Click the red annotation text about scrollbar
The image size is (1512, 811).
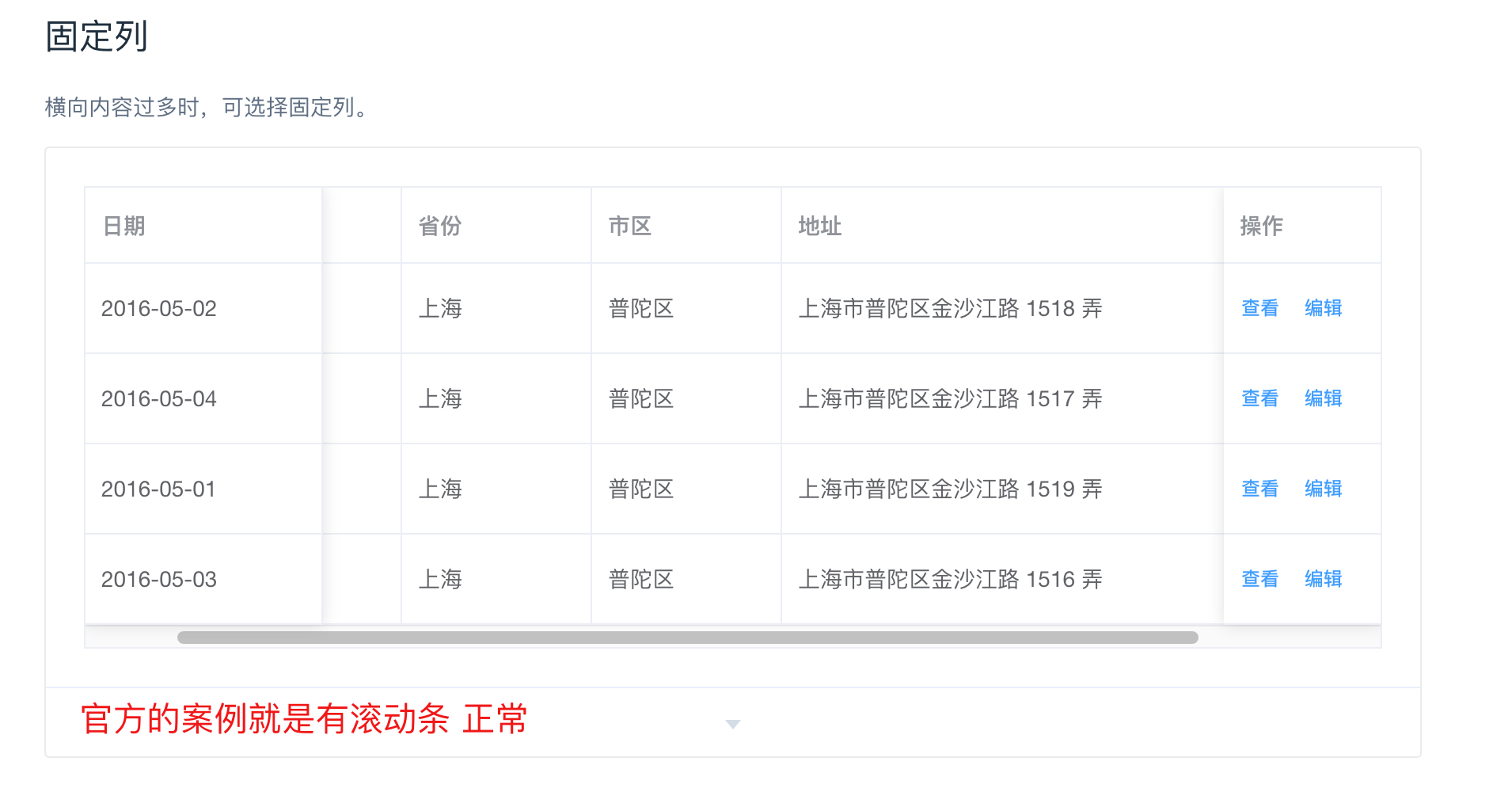click(x=303, y=720)
